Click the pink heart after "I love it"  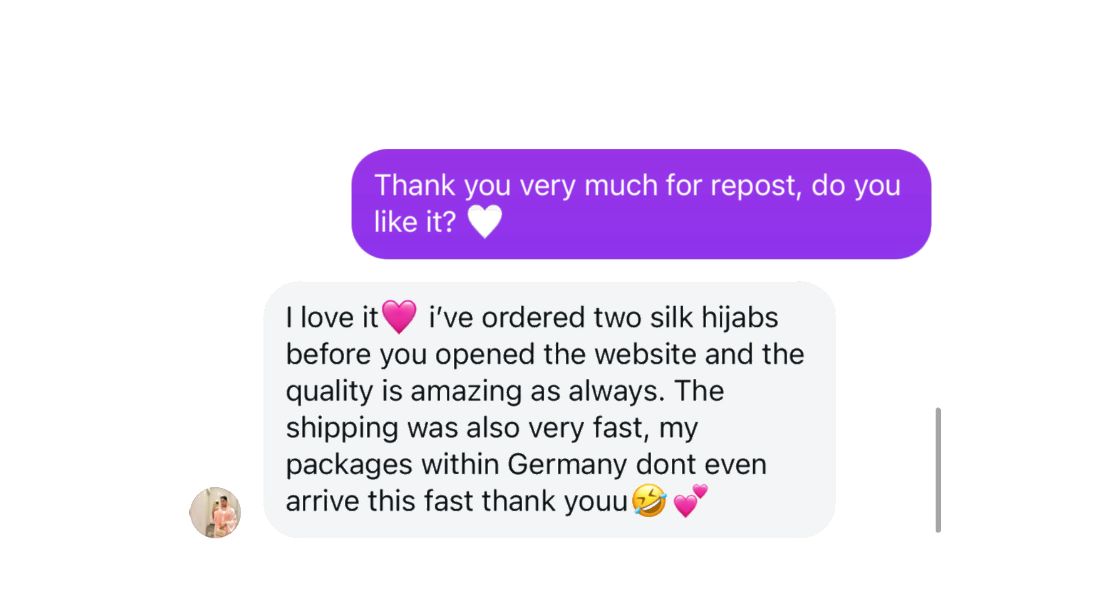(x=399, y=317)
